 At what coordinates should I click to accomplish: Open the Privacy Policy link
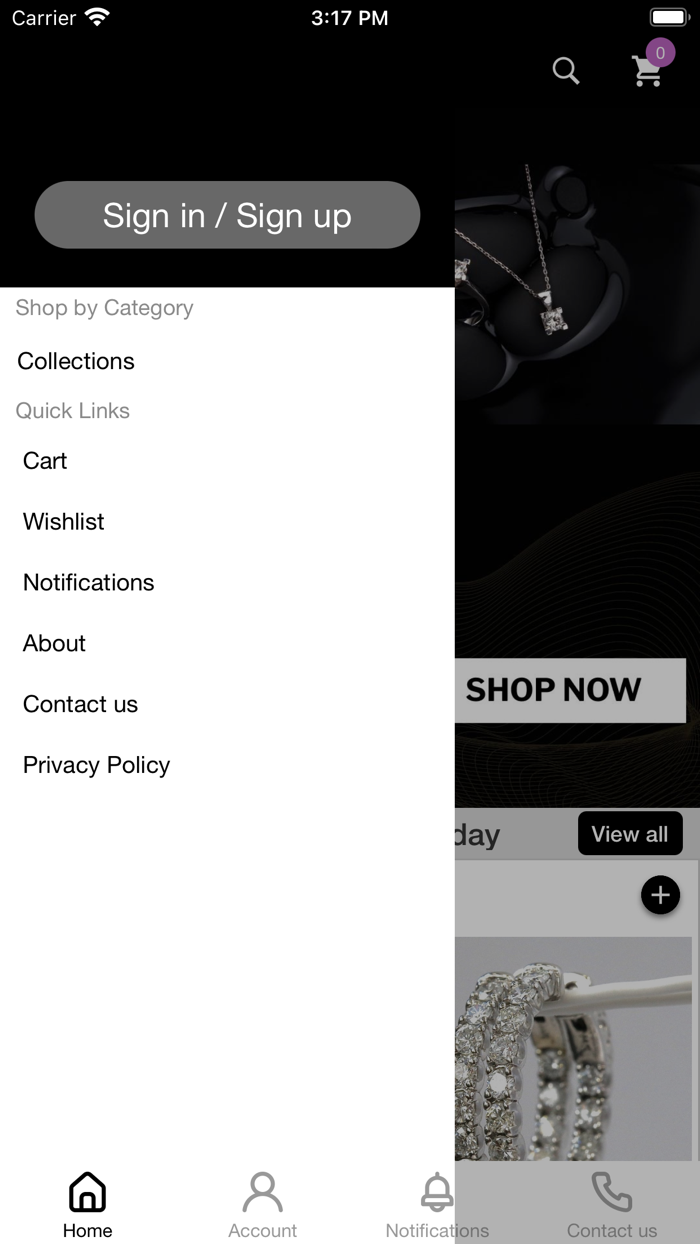(97, 766)
